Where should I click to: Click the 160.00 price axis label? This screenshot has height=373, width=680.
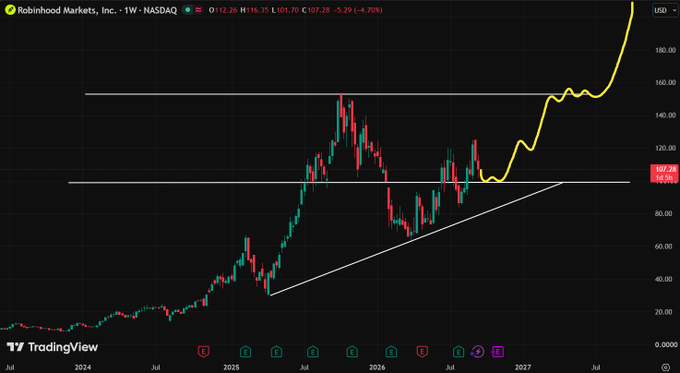pyautogui.click(x=666, y=82)
